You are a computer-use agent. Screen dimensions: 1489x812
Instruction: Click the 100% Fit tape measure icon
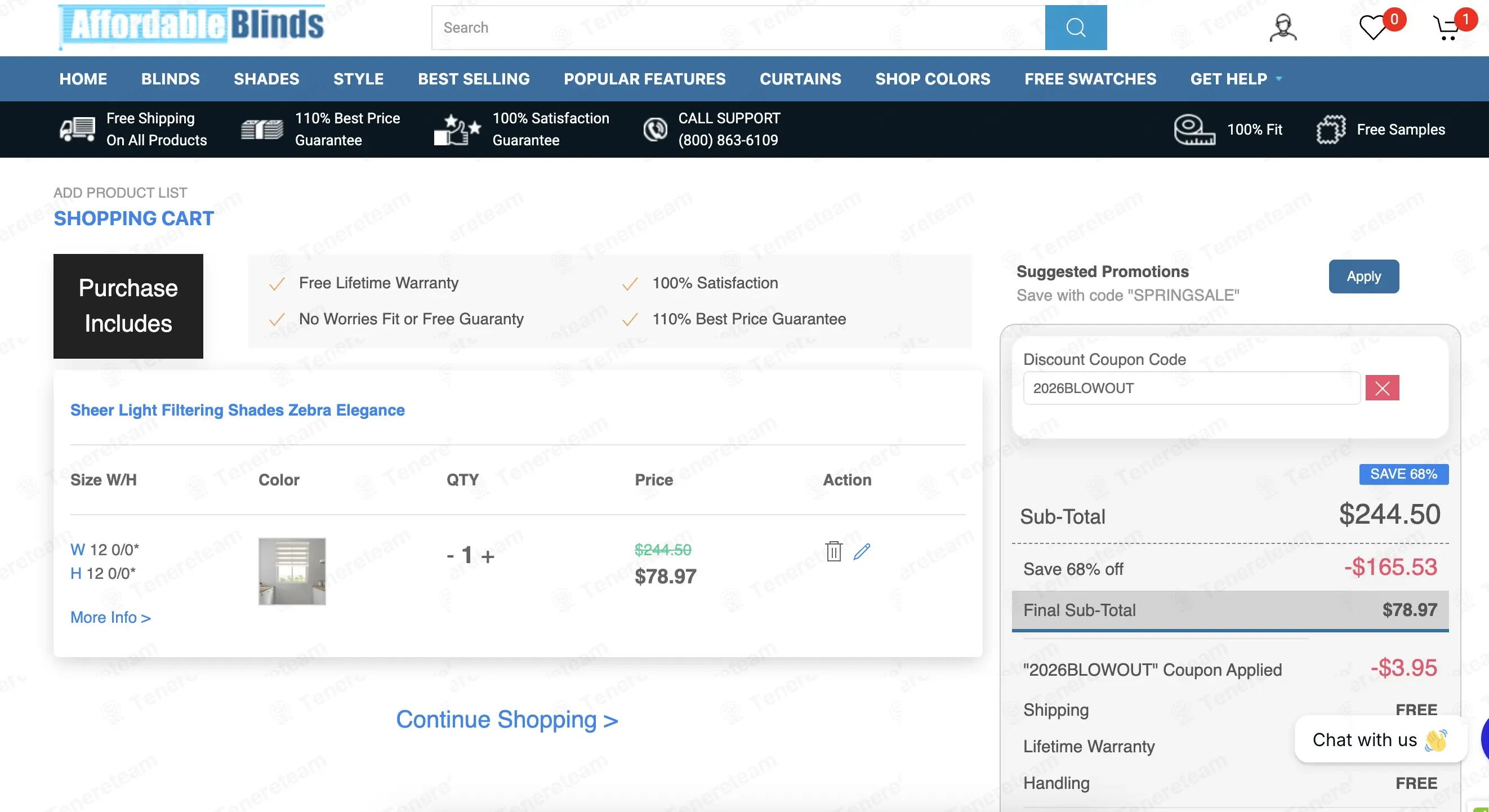pos(1194,130)
